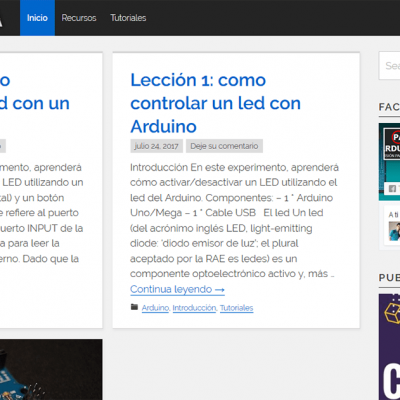The height and width of the screenshot is (400, 400).
Task: Click Continua leyendo link
Action: point(177,289)
